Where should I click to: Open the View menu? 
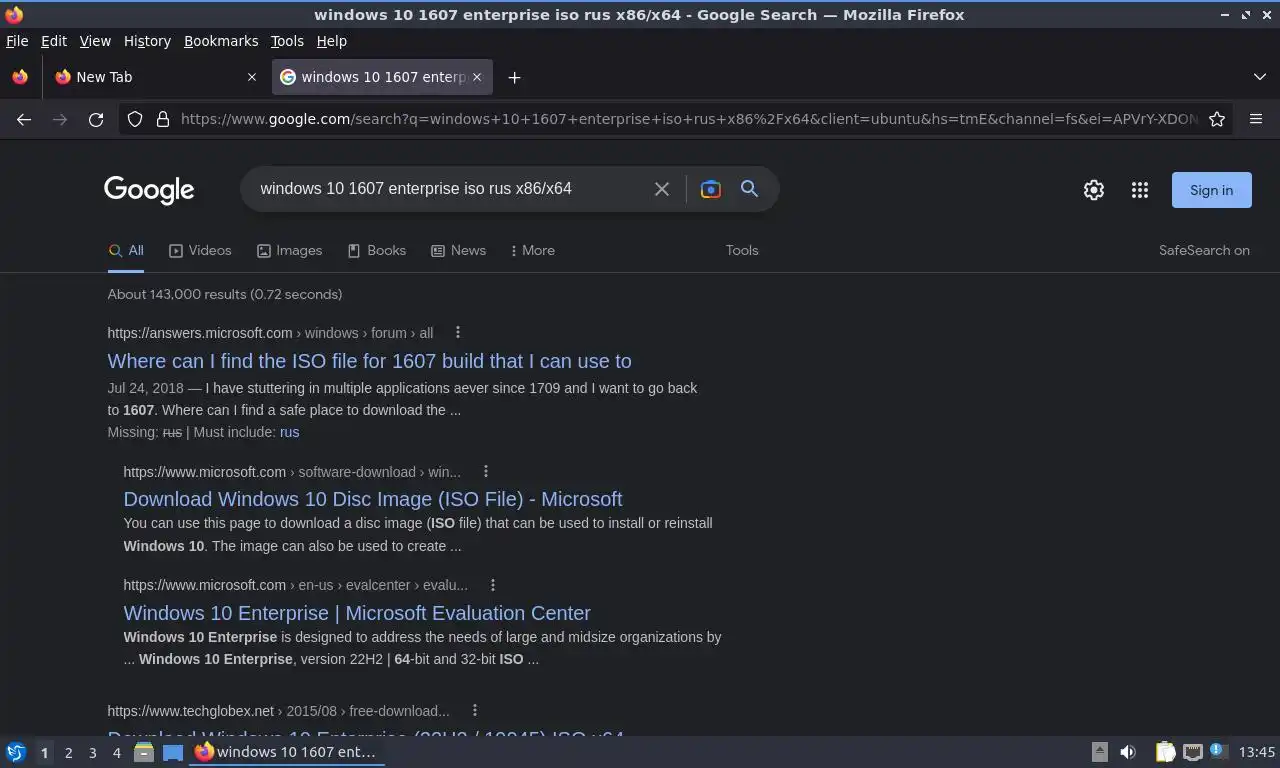tap(95, 41)
